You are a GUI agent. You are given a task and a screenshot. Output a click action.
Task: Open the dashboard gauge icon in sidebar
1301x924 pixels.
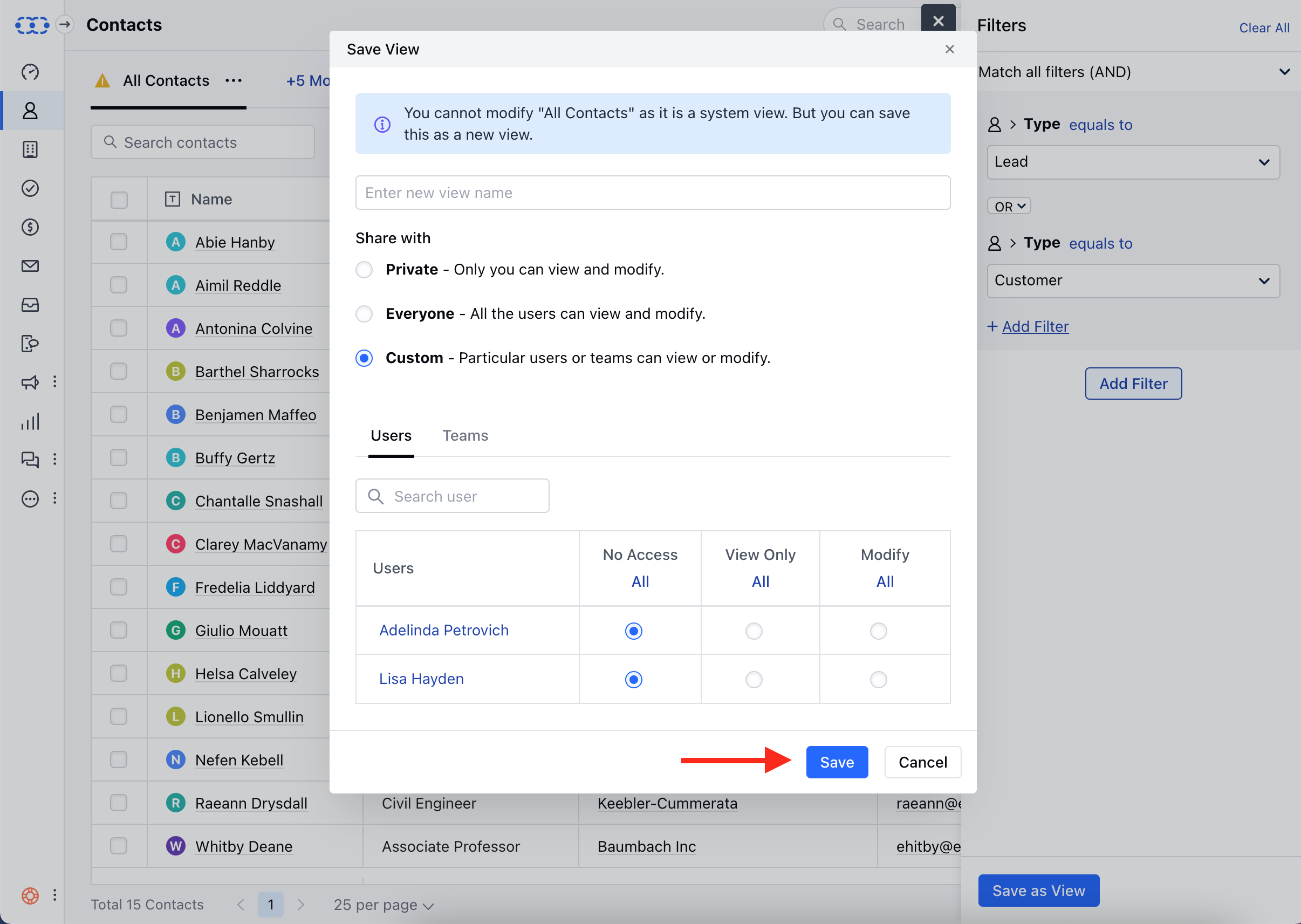point(30,72)
